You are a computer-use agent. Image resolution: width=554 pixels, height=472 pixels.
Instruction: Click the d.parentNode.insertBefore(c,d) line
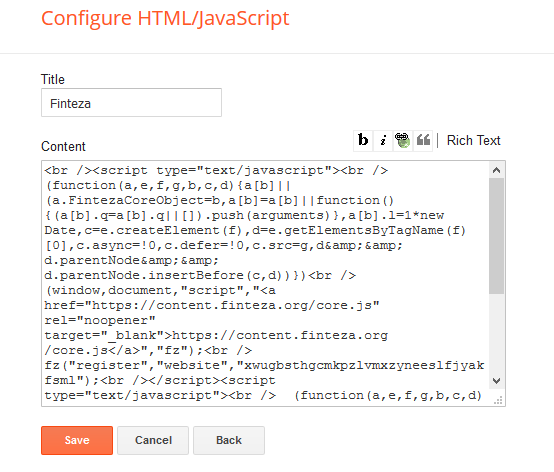pyautogui.click(x=200, y=276)
